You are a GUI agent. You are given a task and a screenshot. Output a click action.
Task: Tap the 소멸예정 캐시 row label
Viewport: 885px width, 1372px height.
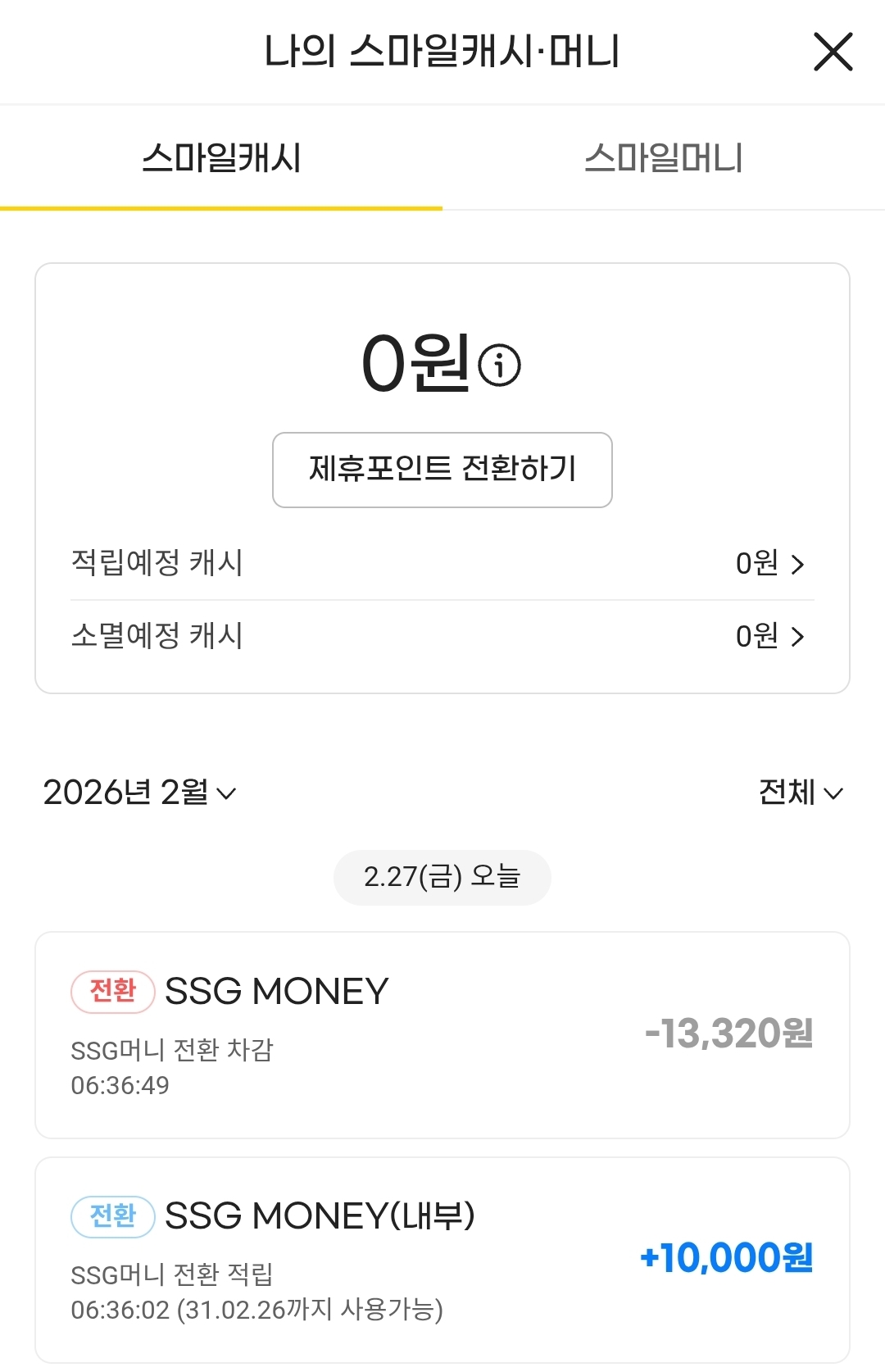click(157, 636)
